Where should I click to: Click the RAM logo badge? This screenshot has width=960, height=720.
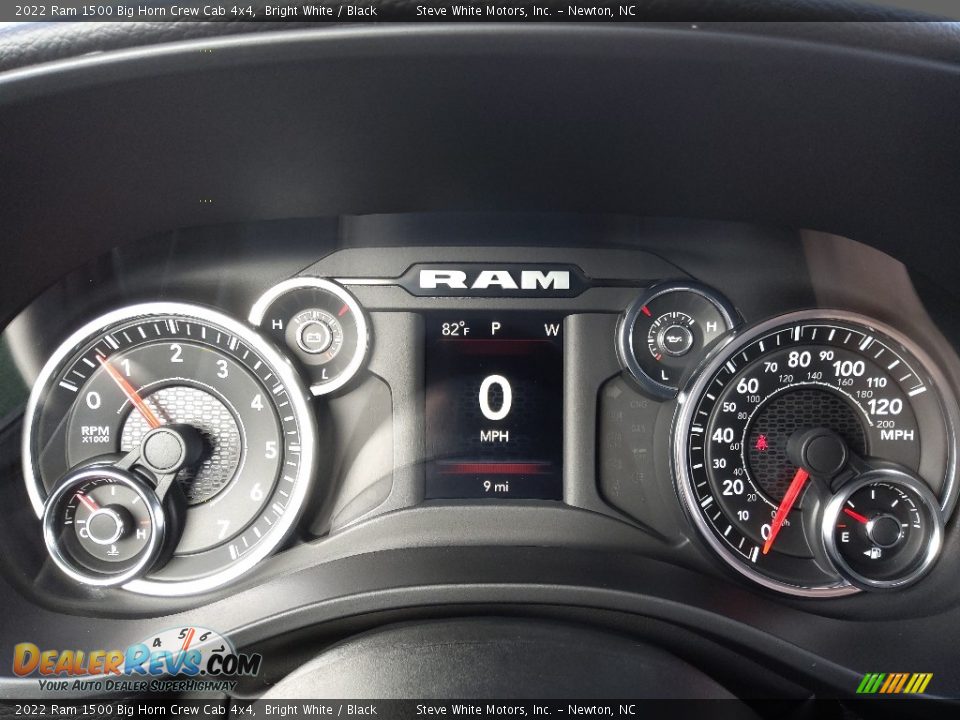coord(494,279)
